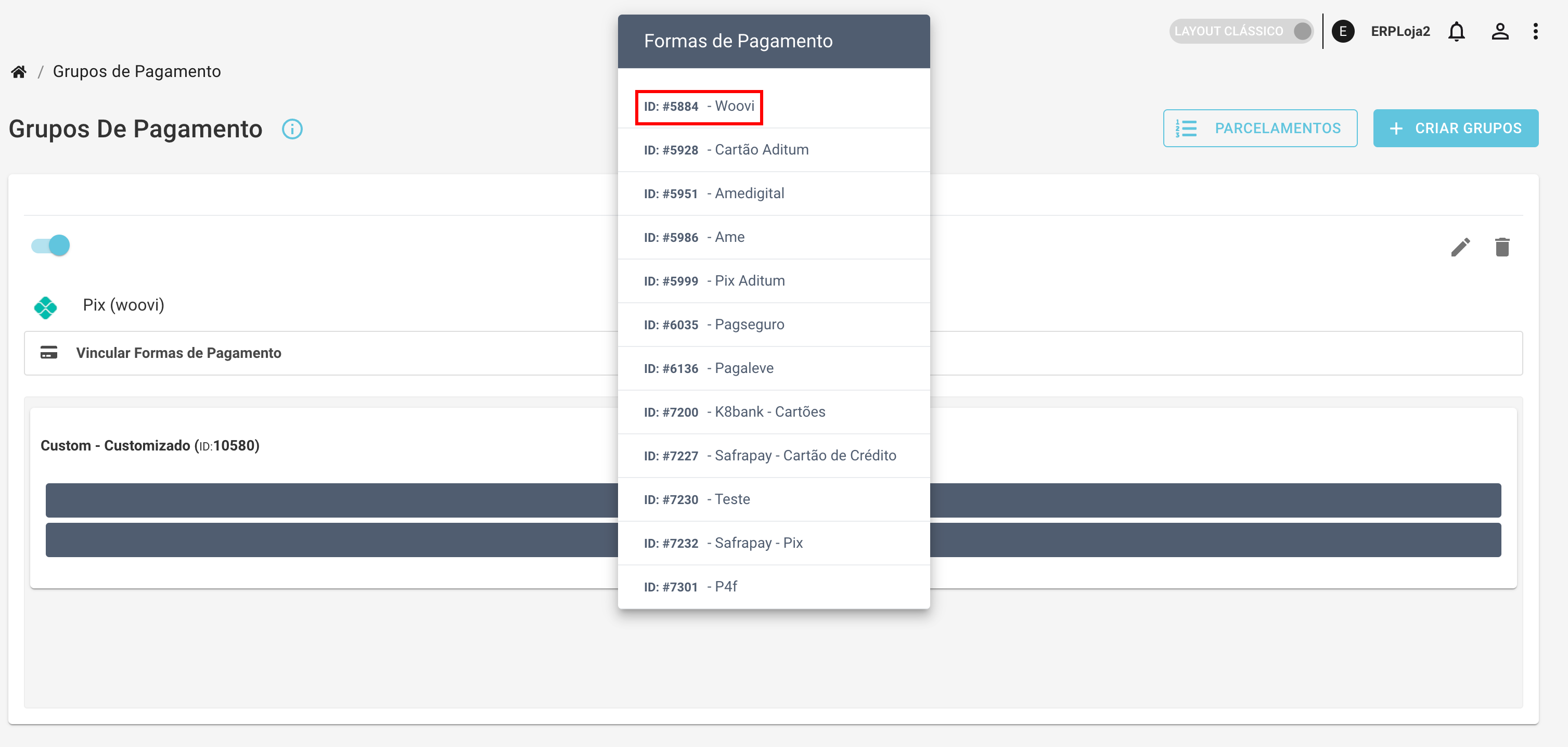Open the notifications bell
This screenshot has width=1568, height=747.
point(1456,31)
